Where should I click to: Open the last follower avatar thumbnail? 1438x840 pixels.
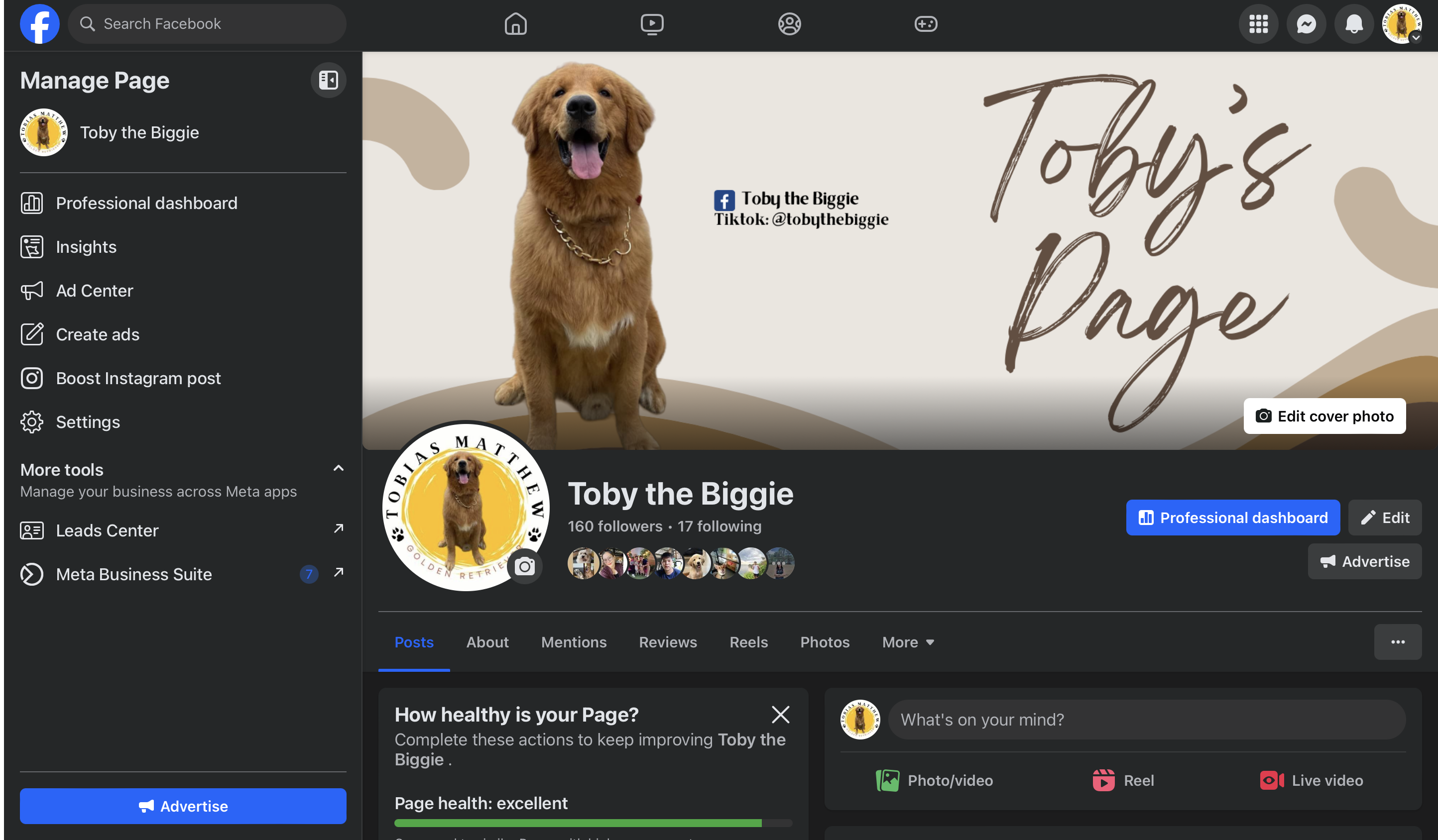[779, 563]
